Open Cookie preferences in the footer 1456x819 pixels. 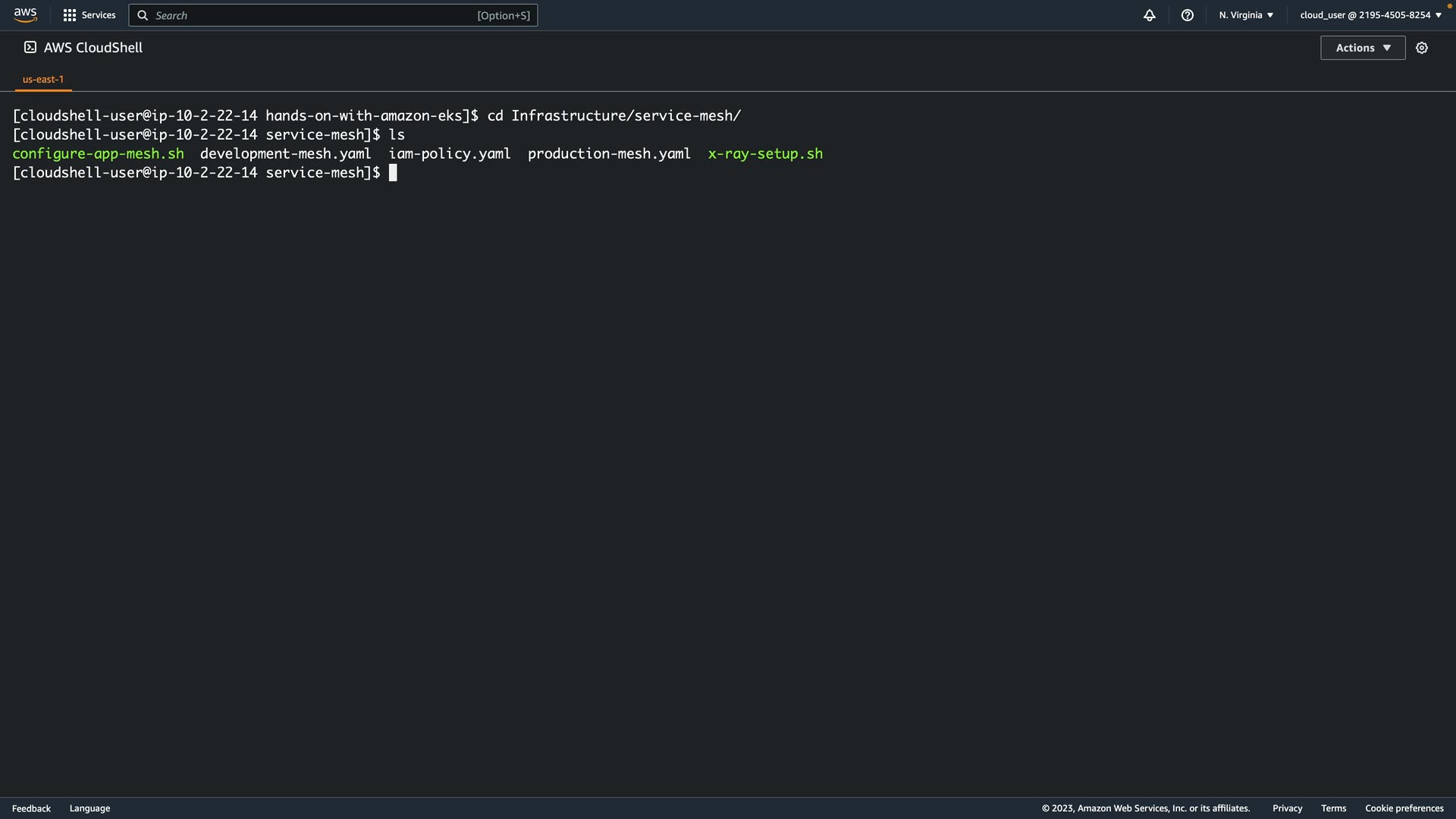pos(1404,808)
